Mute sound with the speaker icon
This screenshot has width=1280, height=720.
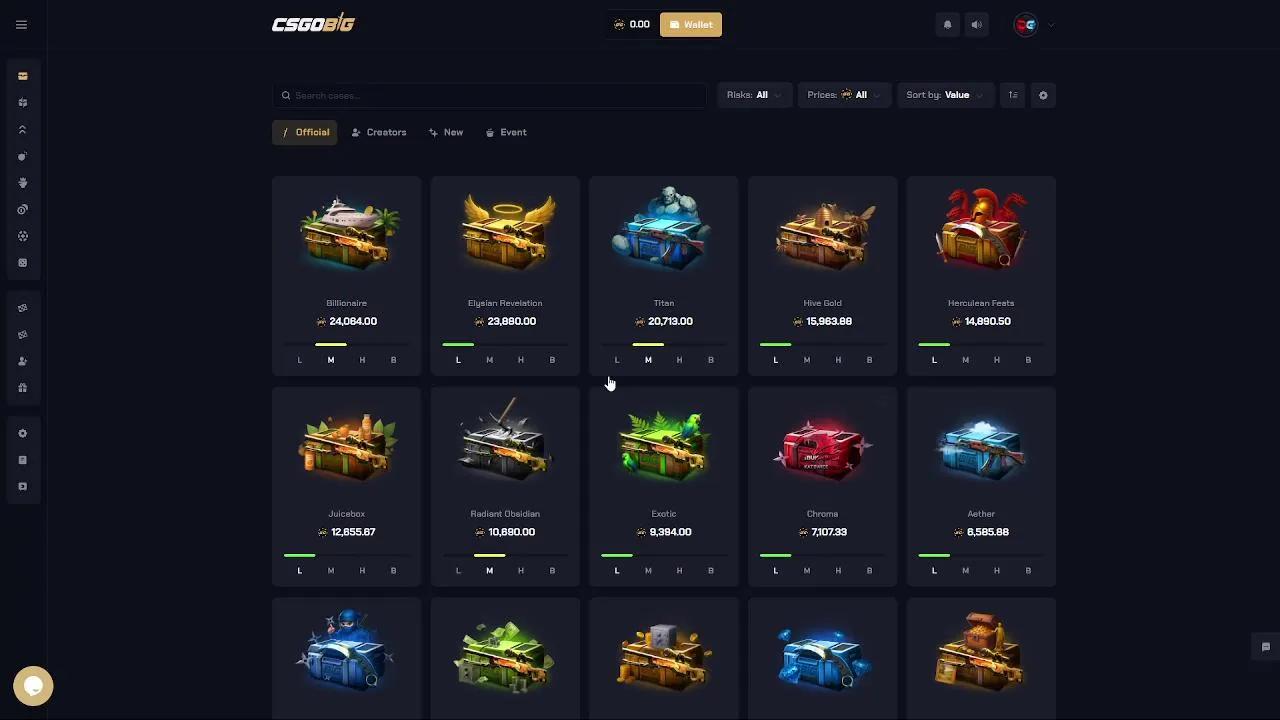pos(977,25)
